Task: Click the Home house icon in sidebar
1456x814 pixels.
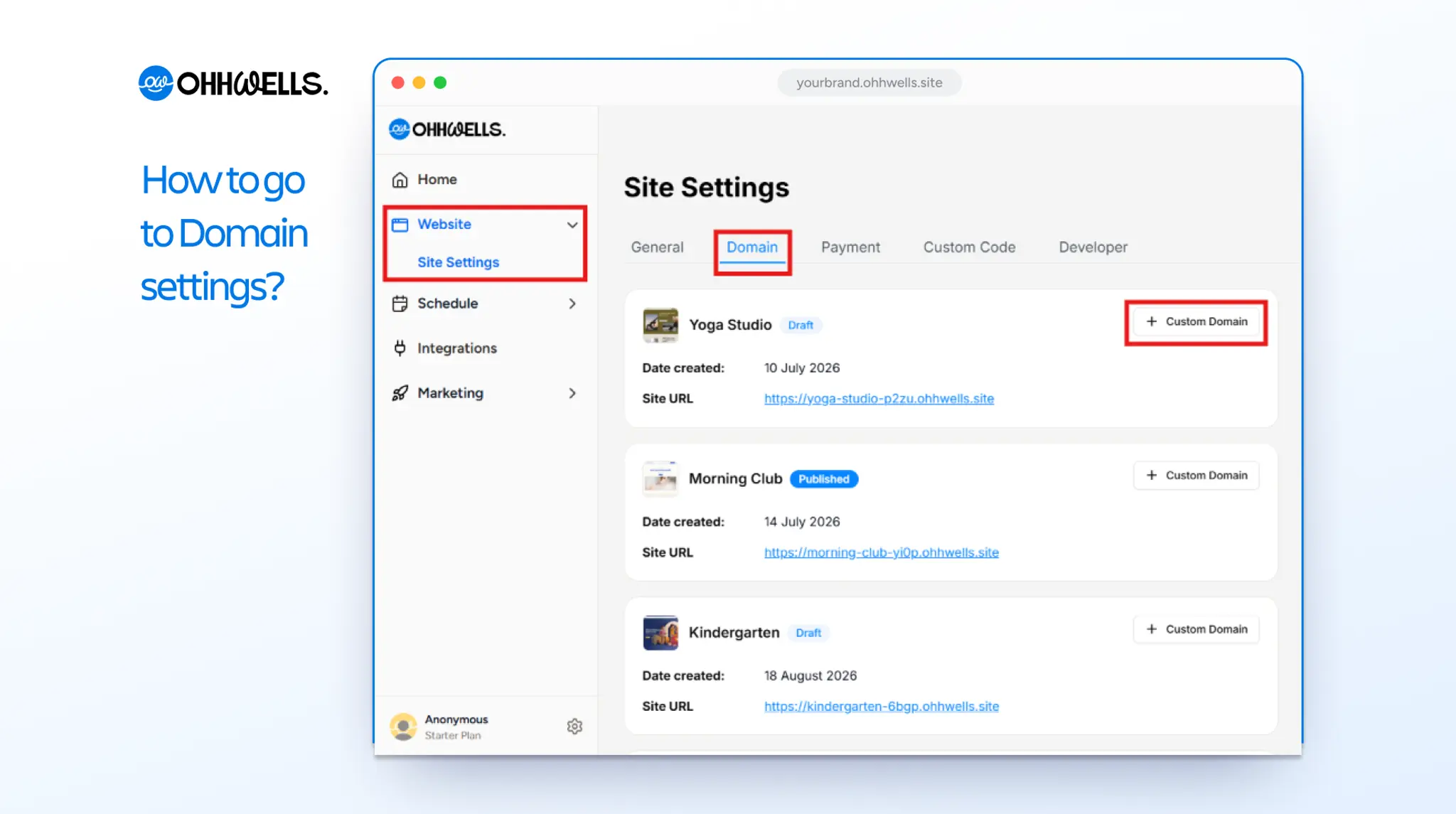Action: [x=400, y=180]
